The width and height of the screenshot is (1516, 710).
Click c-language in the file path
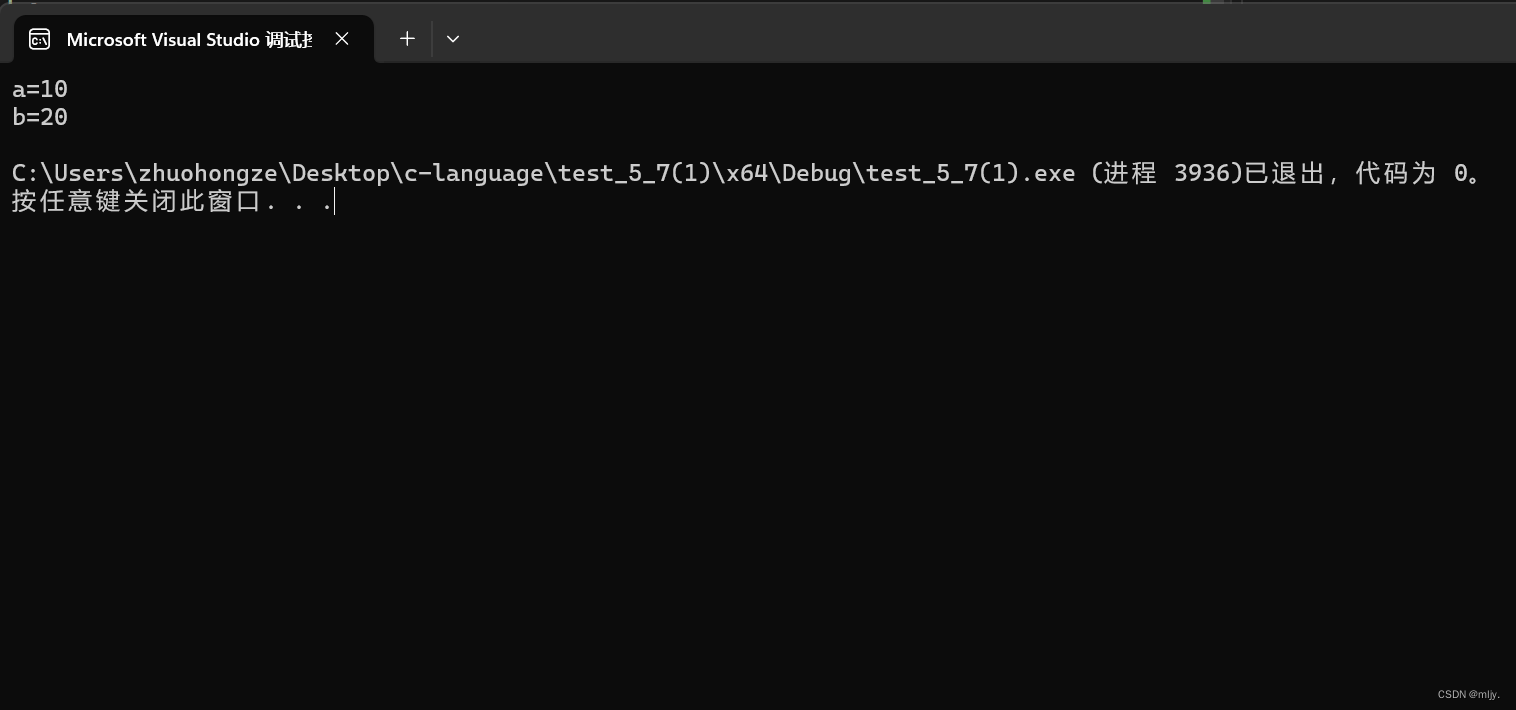pyautogui.click(x=474, y=173)
